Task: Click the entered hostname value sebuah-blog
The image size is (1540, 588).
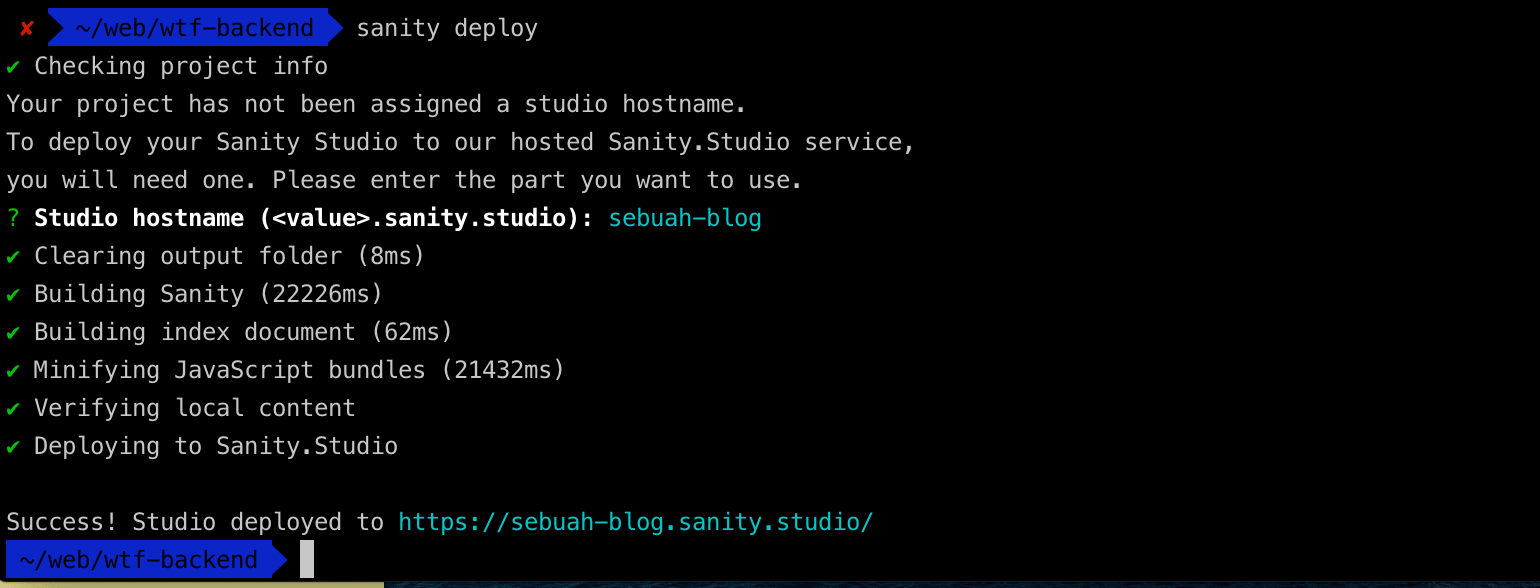Action: click(x=685, y=218)
